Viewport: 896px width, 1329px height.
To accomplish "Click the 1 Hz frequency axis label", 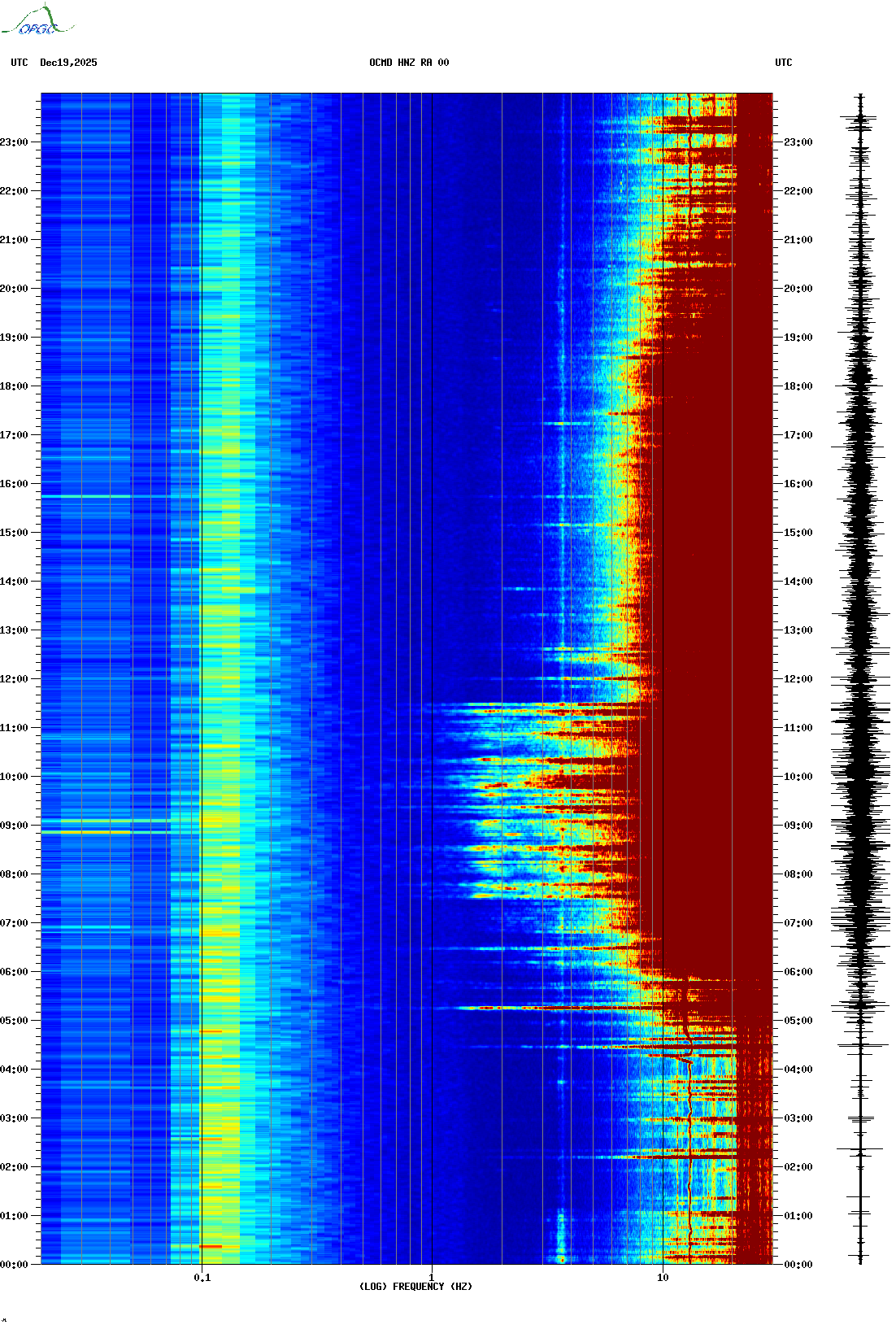I will [x=431, y=1277].
